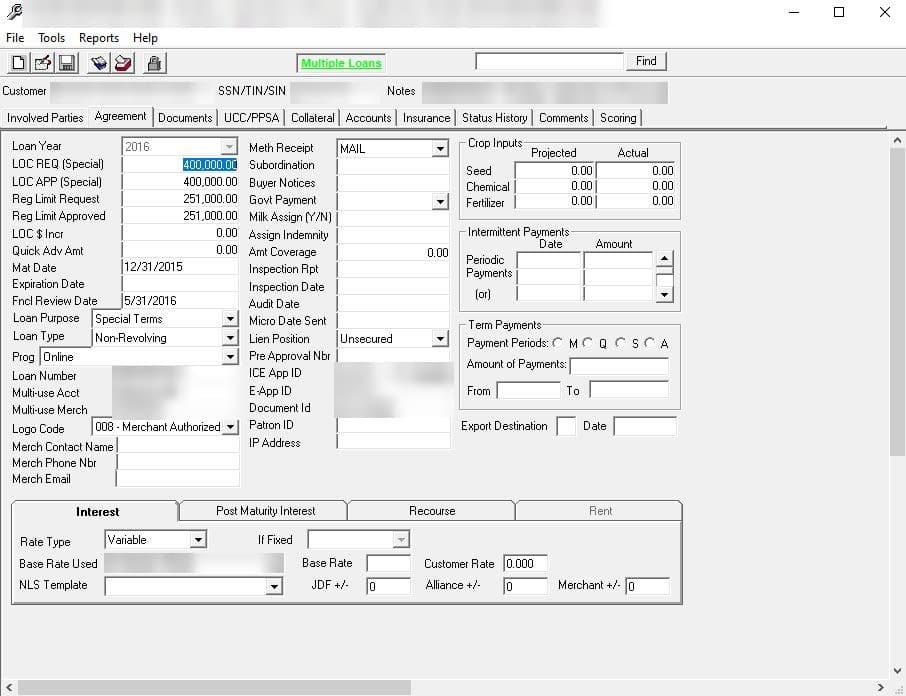Click the vertical scrollbar thumb
The height and width of the screenshot is (696, 906).
pos(897,301)
